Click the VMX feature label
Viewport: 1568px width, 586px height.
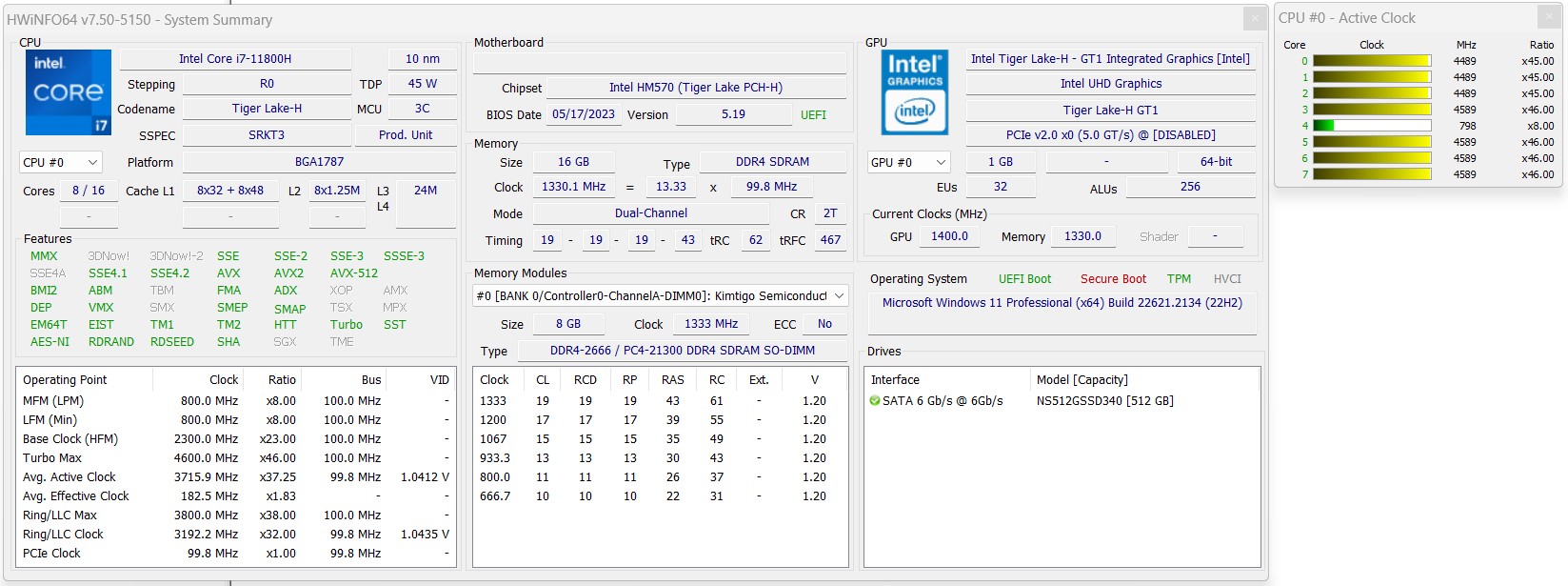101,308
